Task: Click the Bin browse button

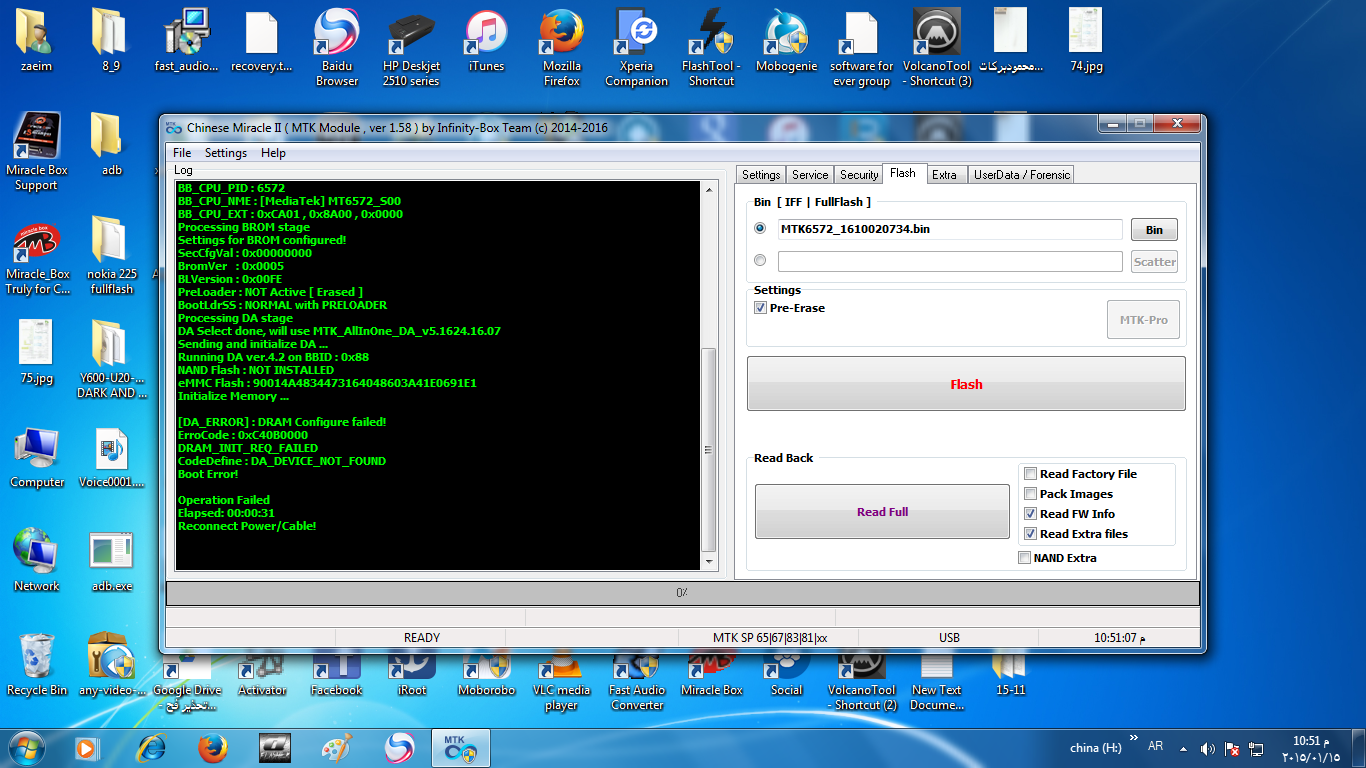Action: tap(1154, 230)
